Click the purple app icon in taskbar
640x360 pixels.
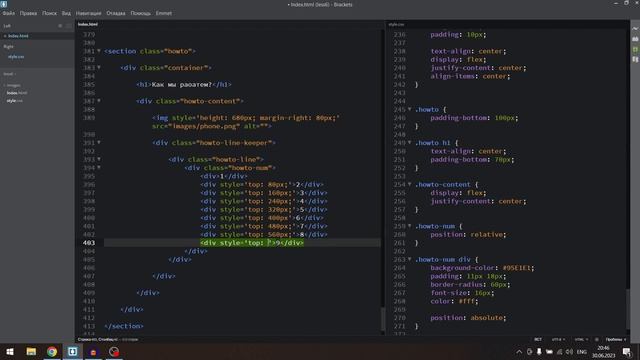[93, 351]
